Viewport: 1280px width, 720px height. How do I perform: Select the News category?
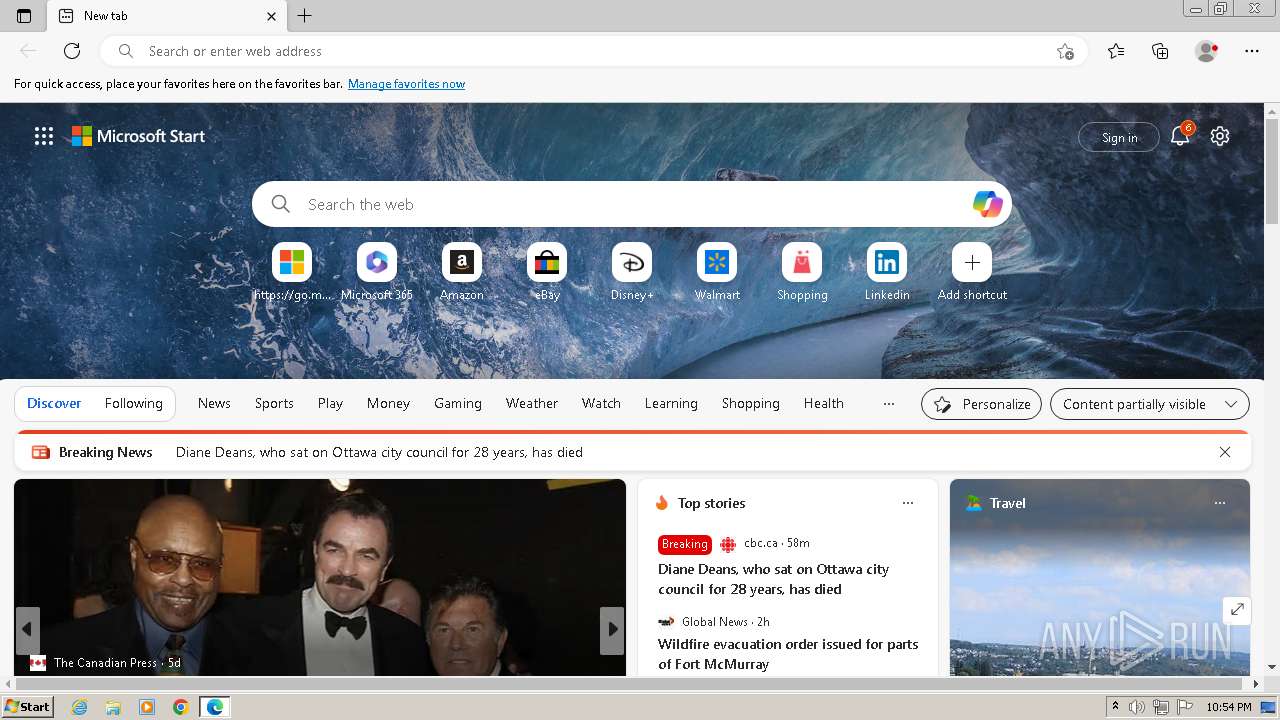click(x=214, y=404)
